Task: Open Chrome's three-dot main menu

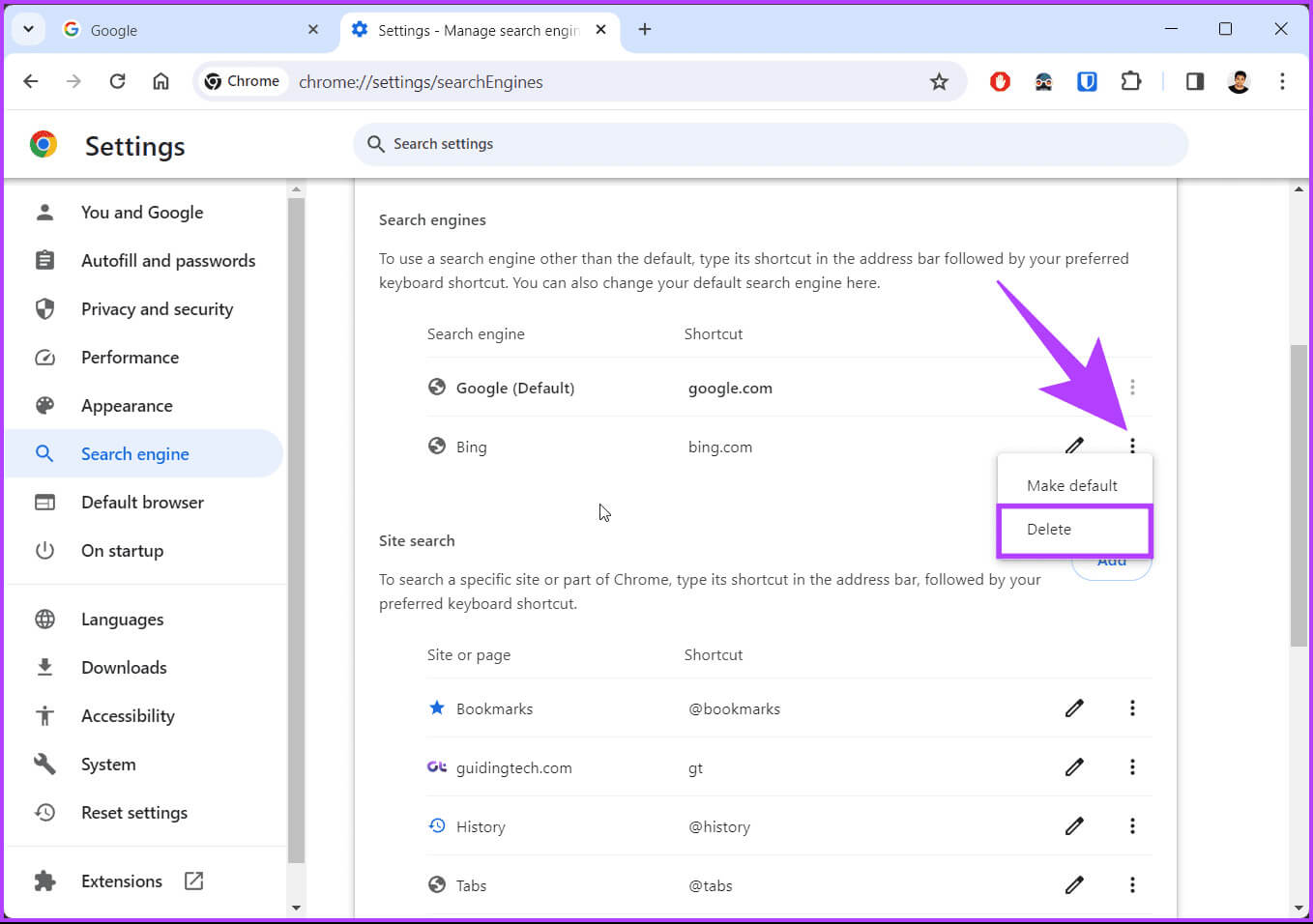Action: click(1282, 82)
